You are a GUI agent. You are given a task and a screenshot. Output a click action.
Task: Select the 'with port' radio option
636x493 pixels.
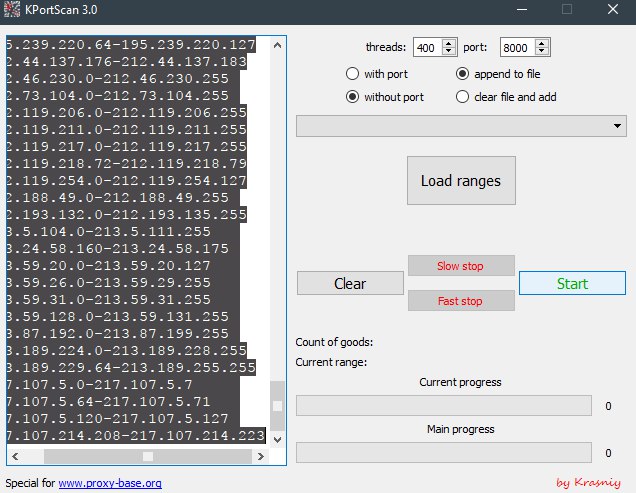click(352, 74)
